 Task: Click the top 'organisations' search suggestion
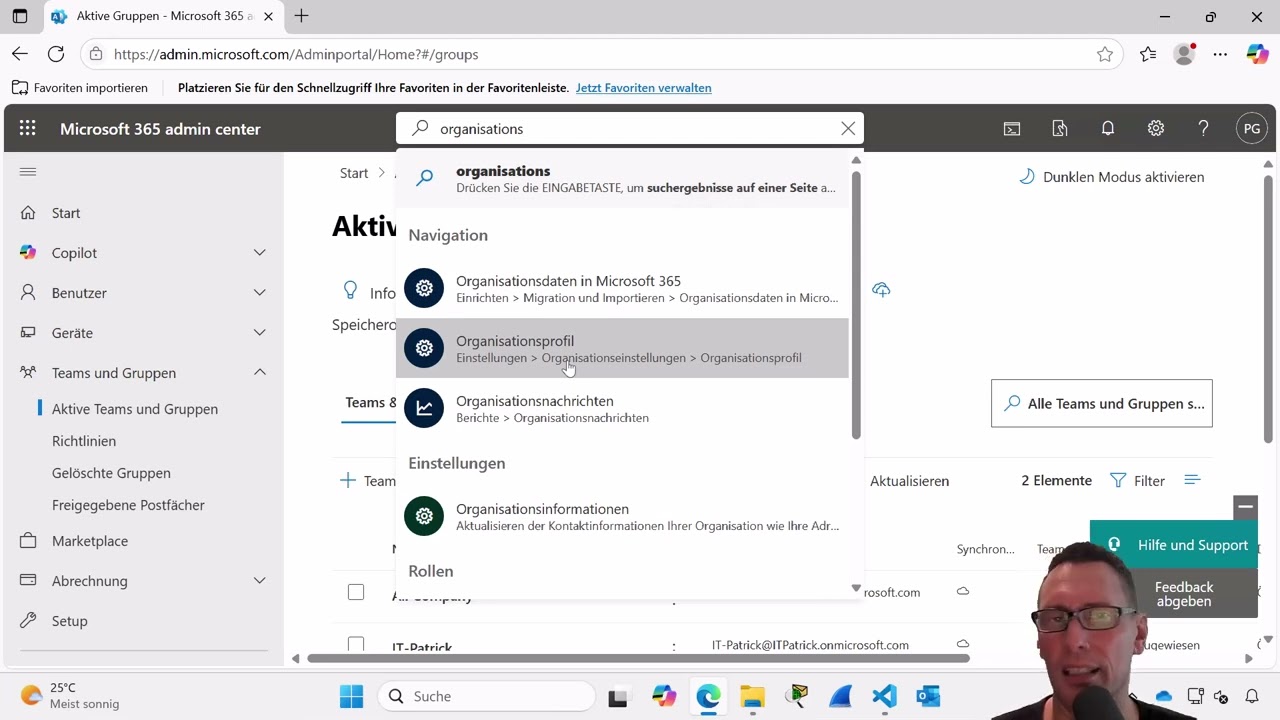(622, 178)
